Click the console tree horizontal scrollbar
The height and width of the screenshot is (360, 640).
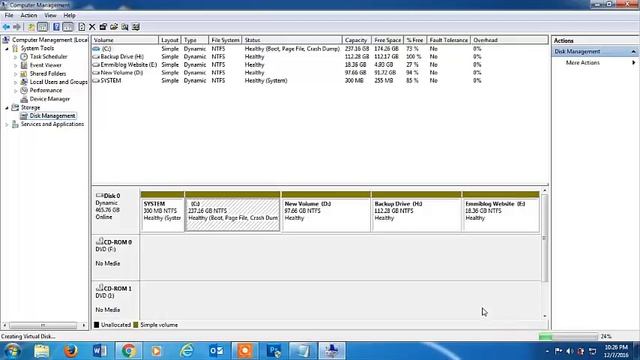(x=44, y=325)
